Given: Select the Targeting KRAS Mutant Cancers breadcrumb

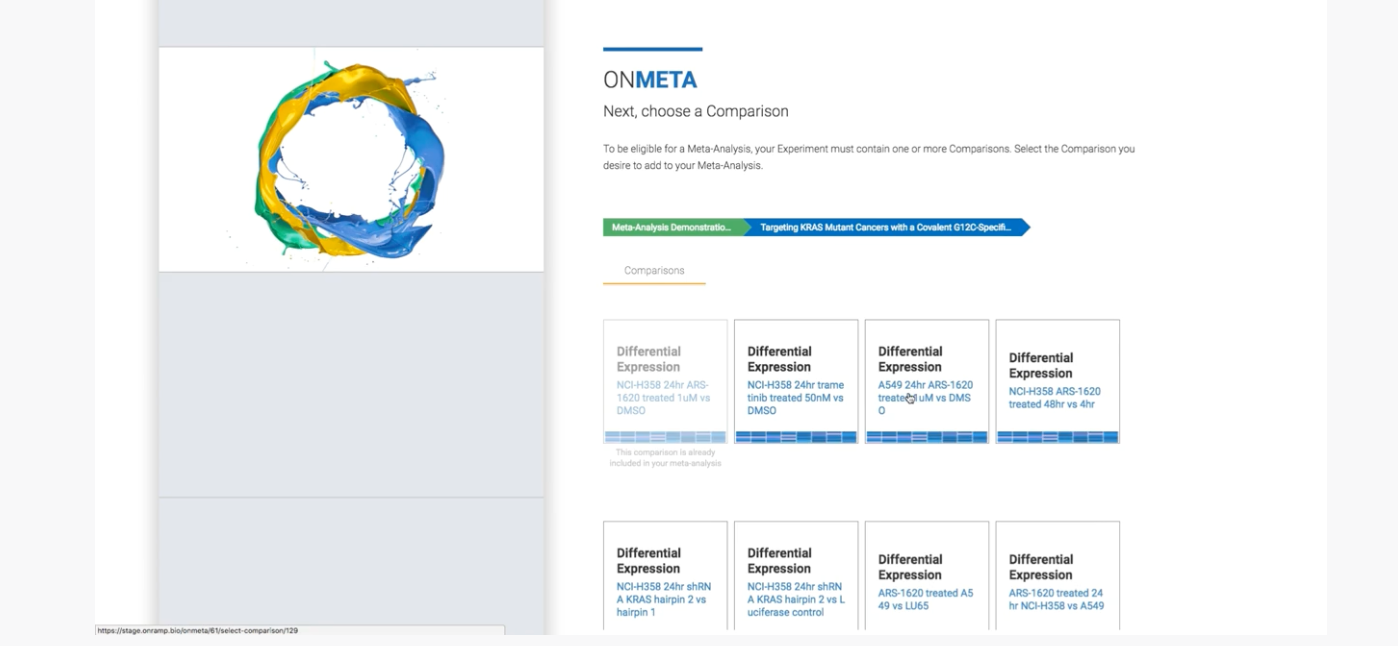Looking at the screenshot, I should tap(885, 228).
